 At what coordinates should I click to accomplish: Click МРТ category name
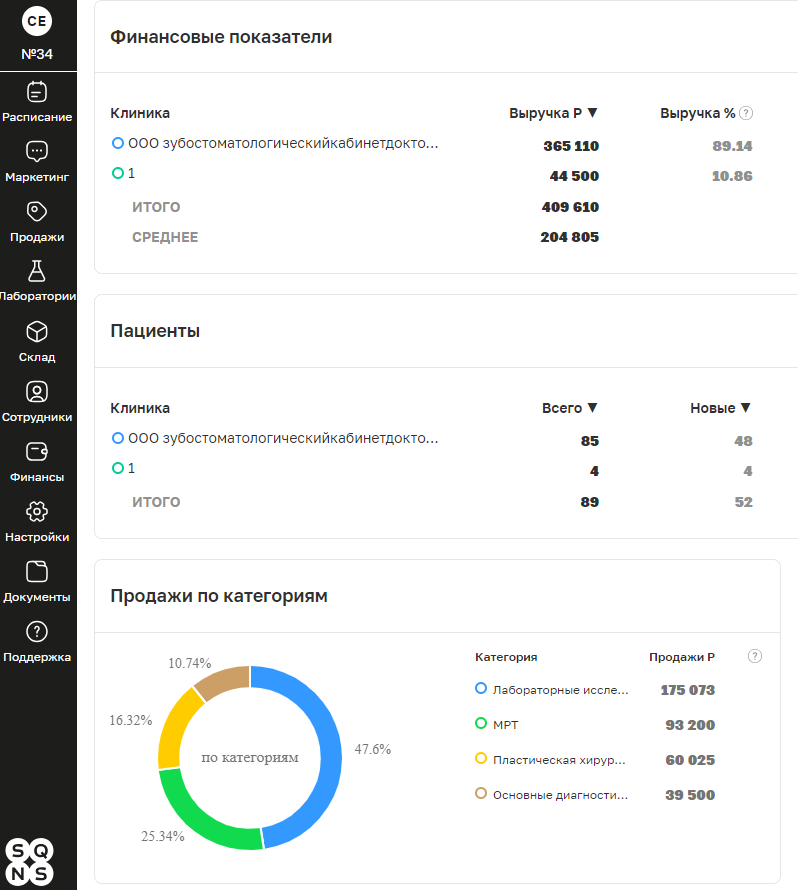pyautogui.click(x=506, y=725)
